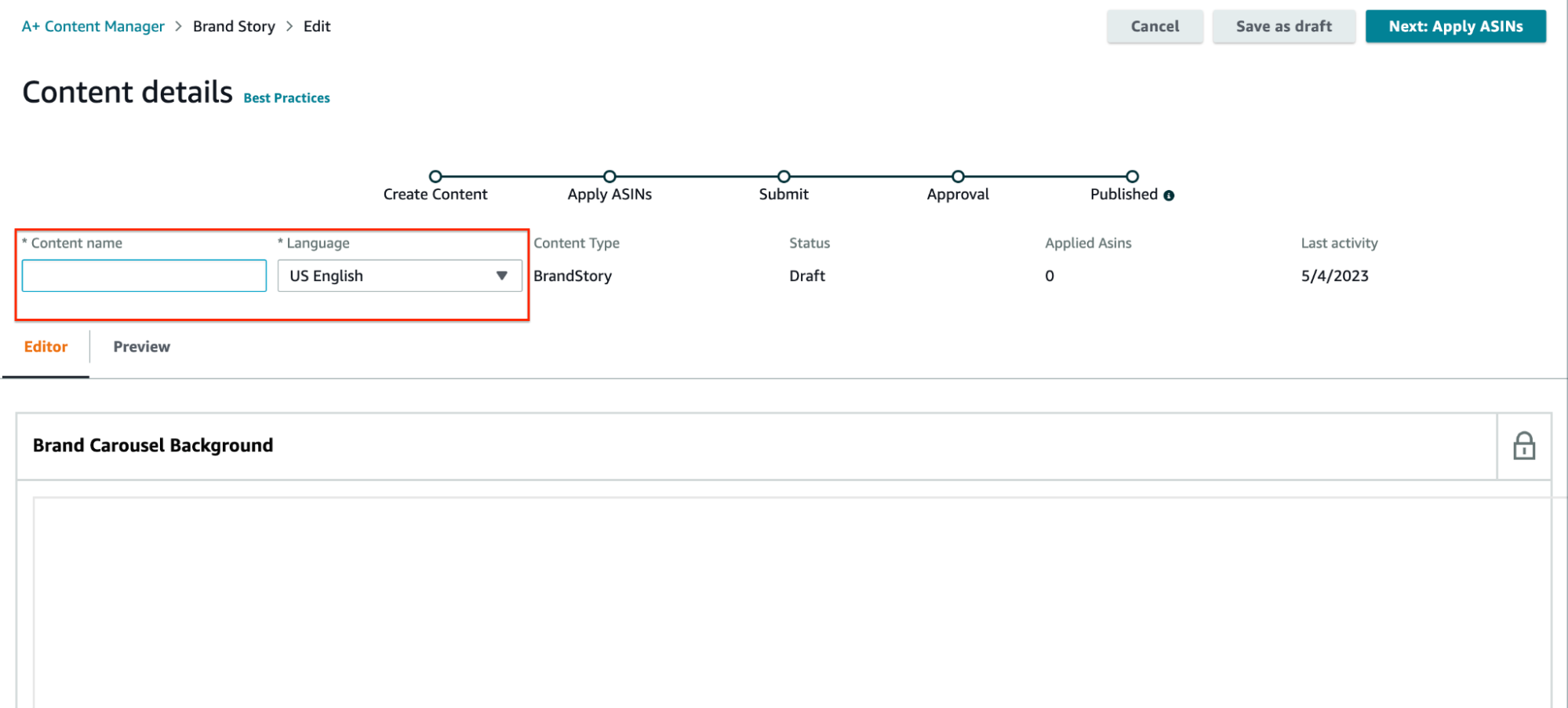
Task: Click the Language dropdown arrow
Action: tap(501, 276)
